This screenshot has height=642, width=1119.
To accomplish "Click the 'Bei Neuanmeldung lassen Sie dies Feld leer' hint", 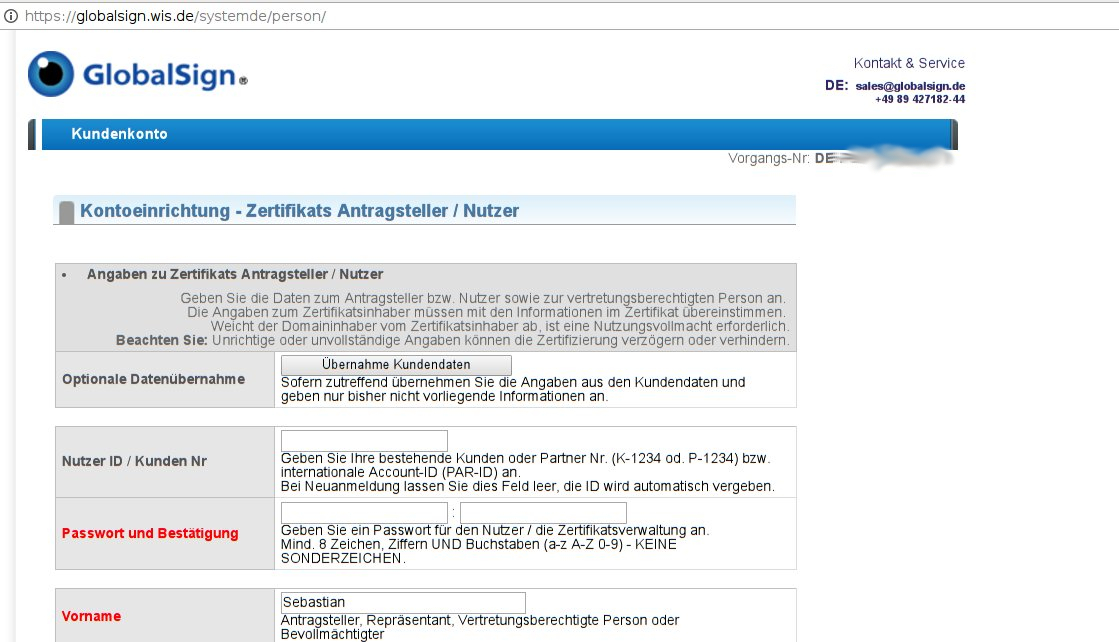I will [x=527, y=486].
